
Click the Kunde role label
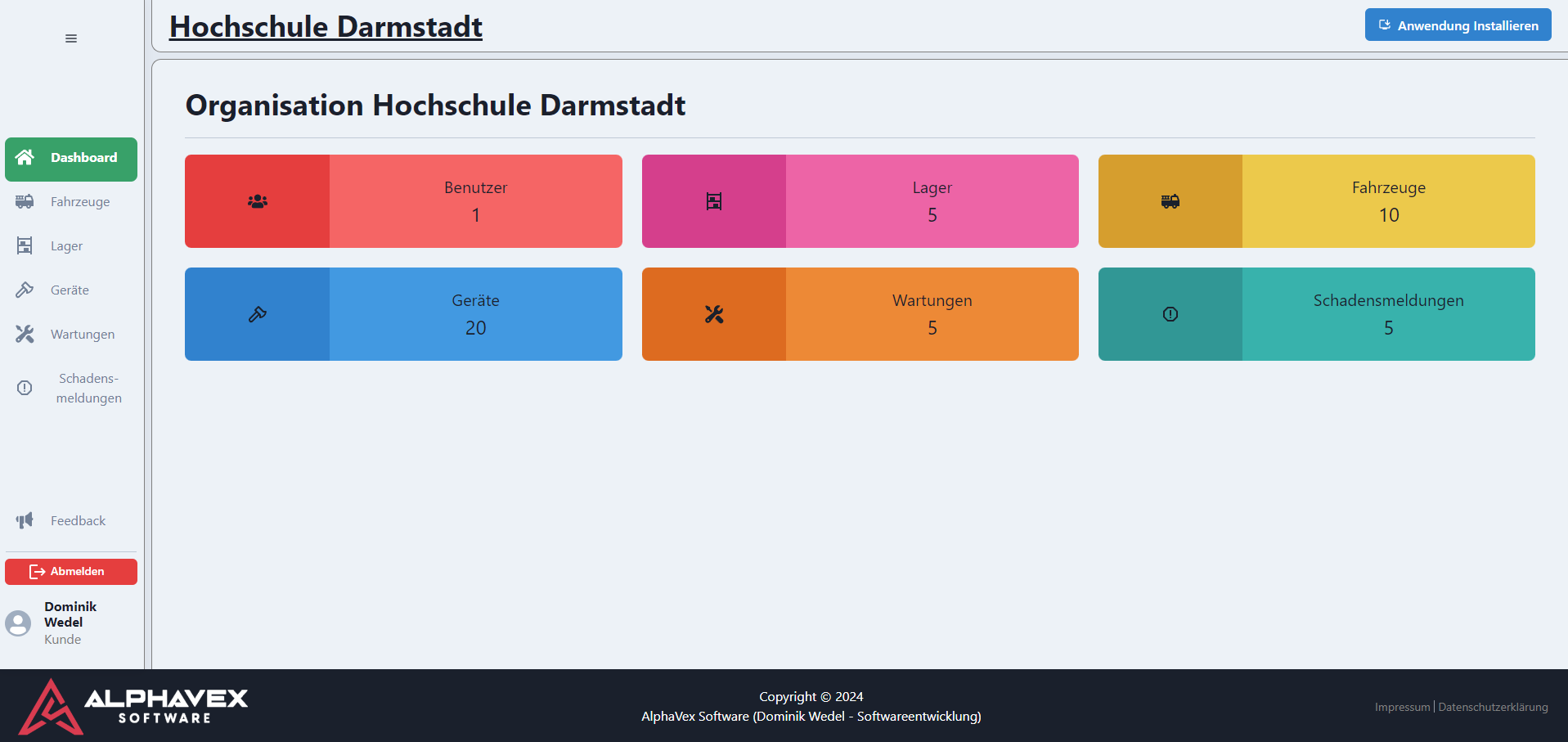tap(63, 640)
